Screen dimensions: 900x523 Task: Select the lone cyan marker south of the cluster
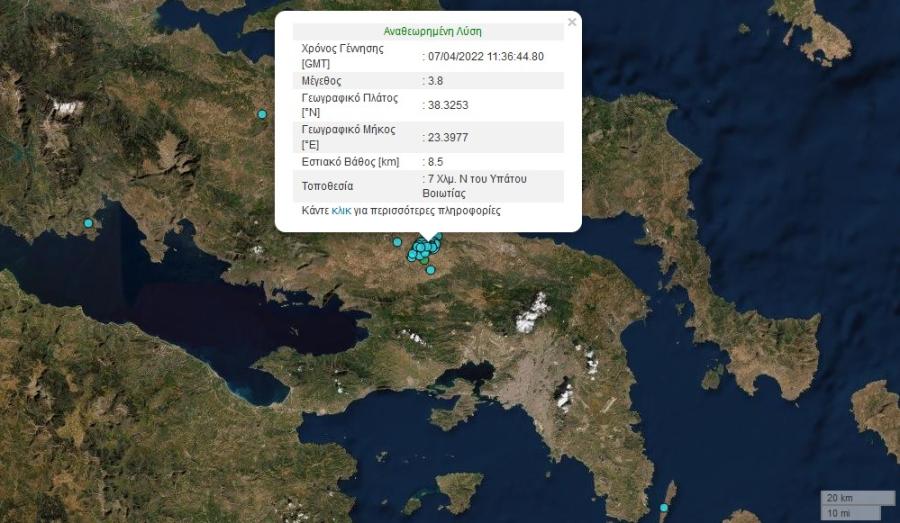(x=430, y=270)
